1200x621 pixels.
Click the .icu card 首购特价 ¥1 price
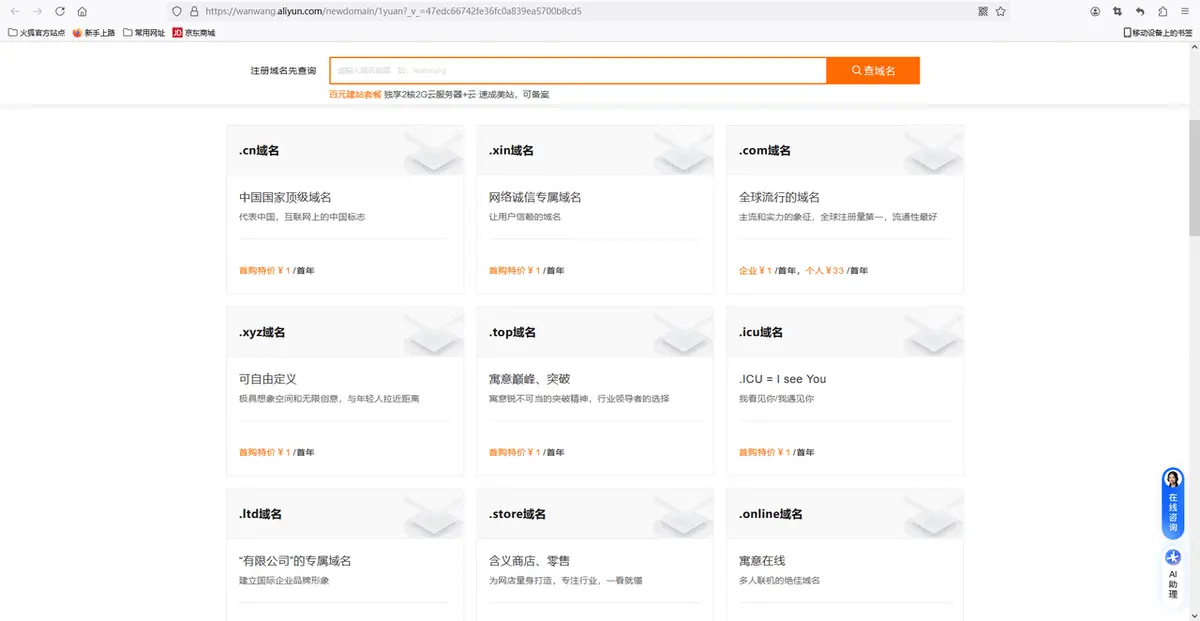764,453
